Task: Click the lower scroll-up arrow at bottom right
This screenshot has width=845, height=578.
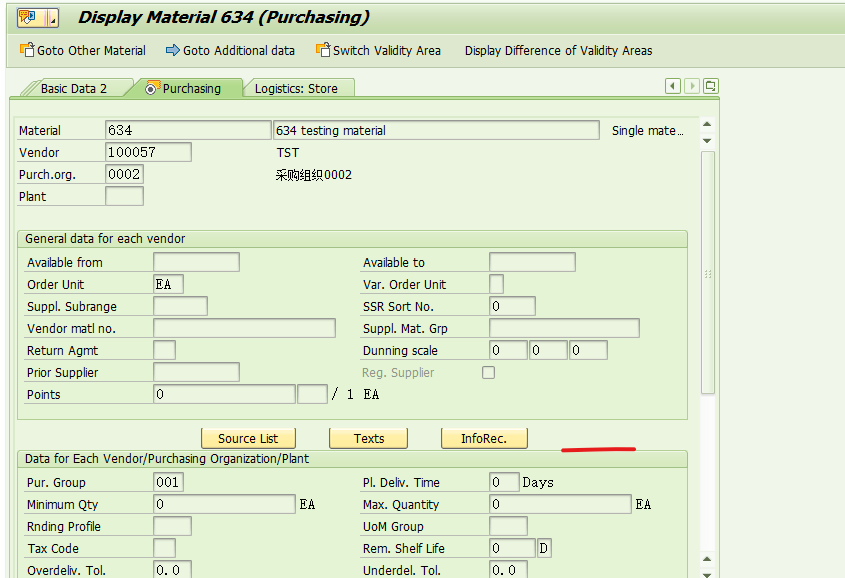Action: [x=708, y=559]
